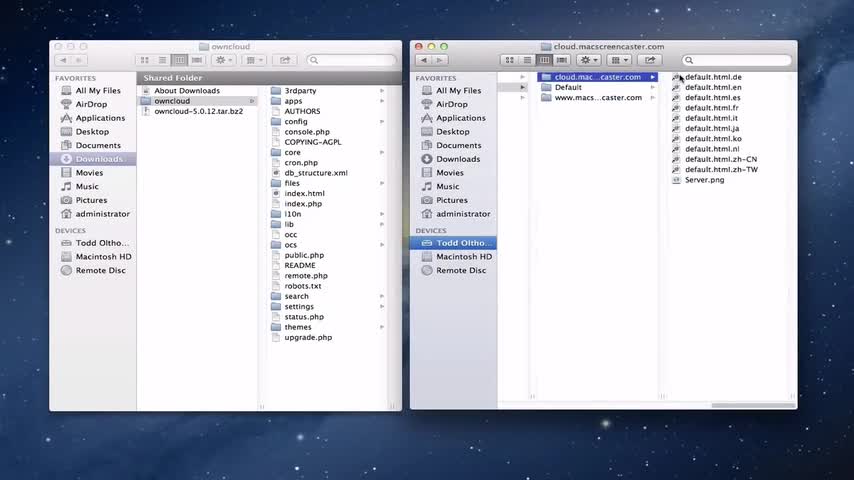The height and width of the screenshot is (480, 854).
Task: Click Share button in cloud.macscreencaster.com window
Action: (649, 60)
